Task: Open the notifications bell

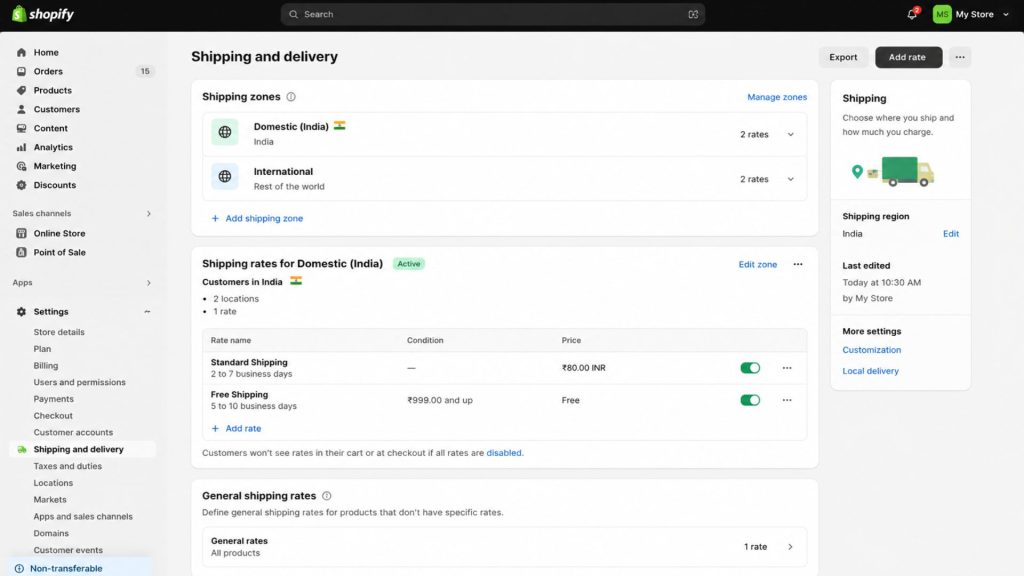Action: click(x=912, y=14)
